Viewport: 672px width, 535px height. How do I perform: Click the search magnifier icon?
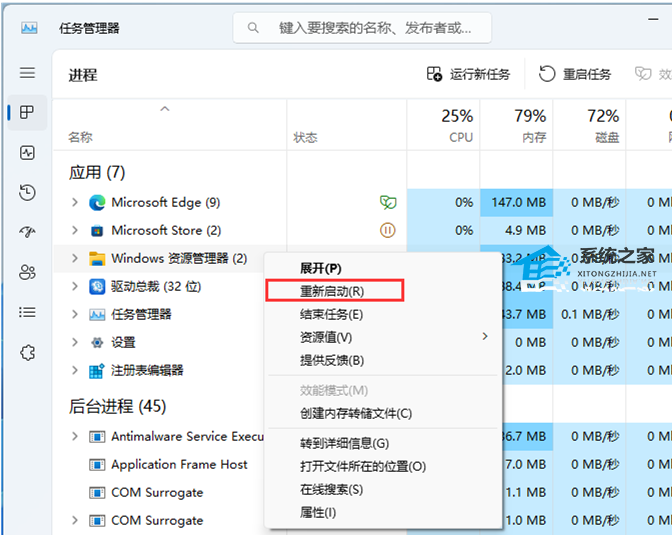pos(253,28)
